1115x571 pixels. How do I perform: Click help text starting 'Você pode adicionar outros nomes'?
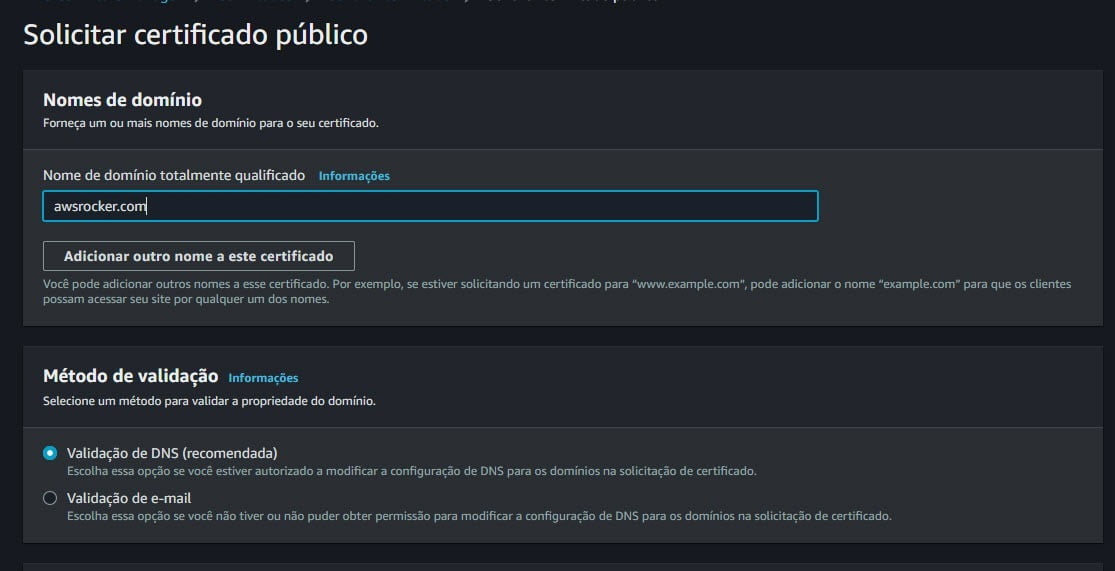pos(557,292)
